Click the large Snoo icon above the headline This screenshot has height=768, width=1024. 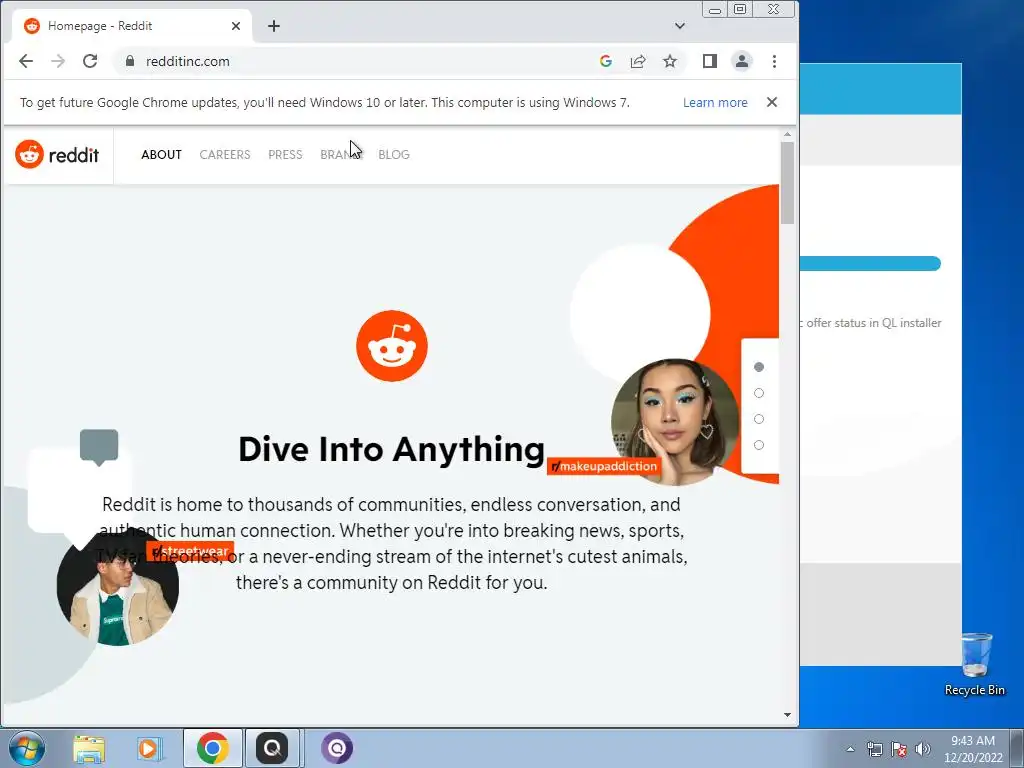point(392,346)
